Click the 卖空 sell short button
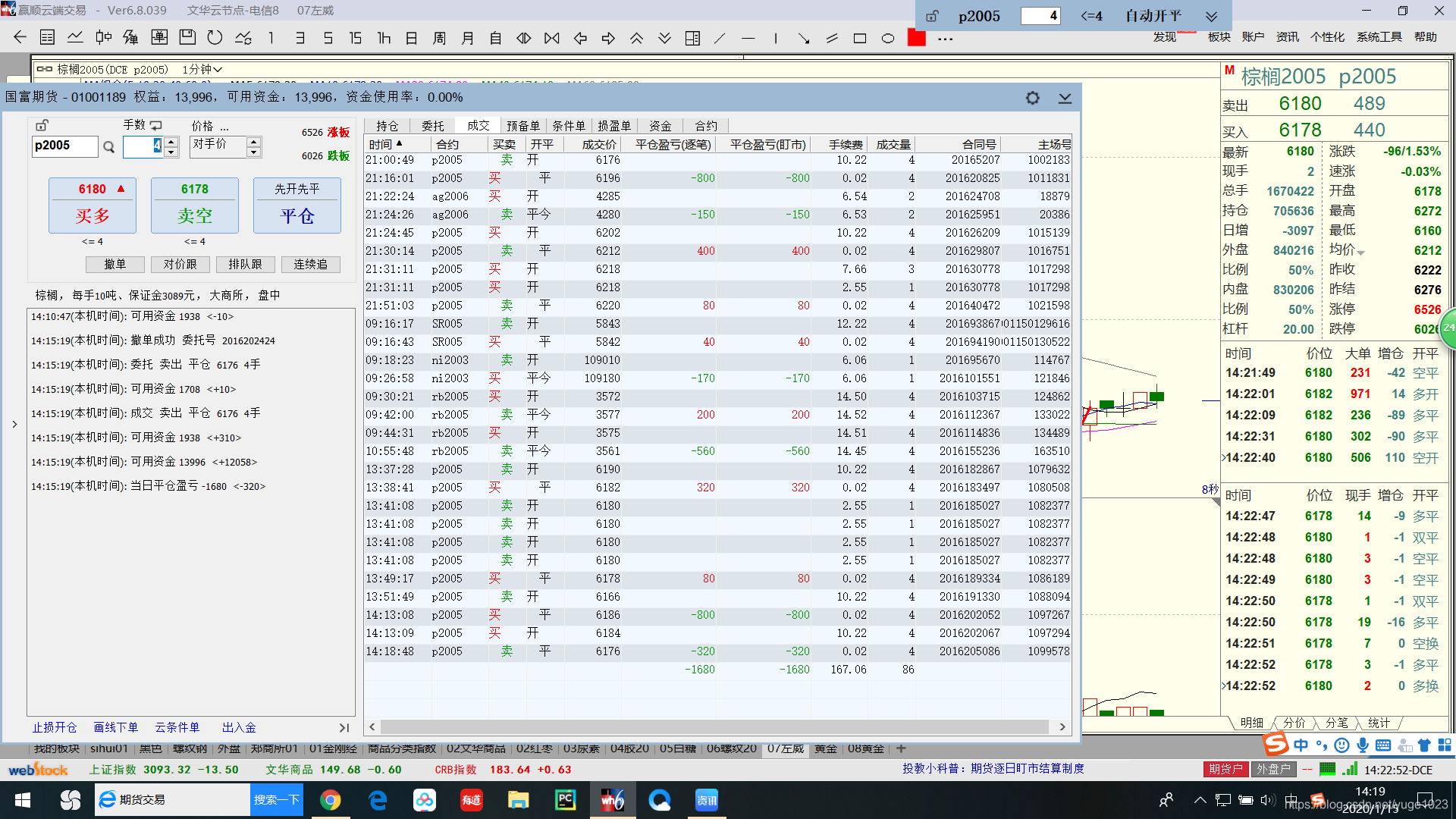 click(x=195, y=206)
